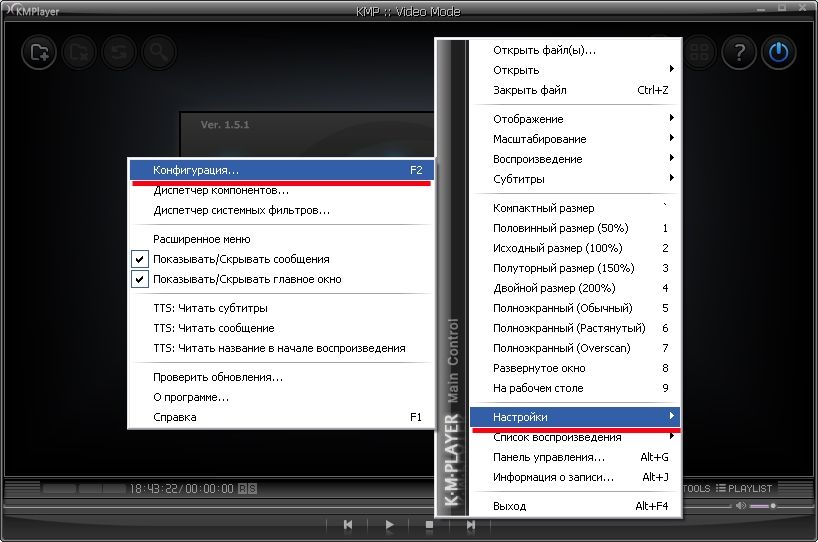The height and width of the screenshot is (542, 818).
Task: Select Половинный размер (50%)
Action: coord(575,228)
